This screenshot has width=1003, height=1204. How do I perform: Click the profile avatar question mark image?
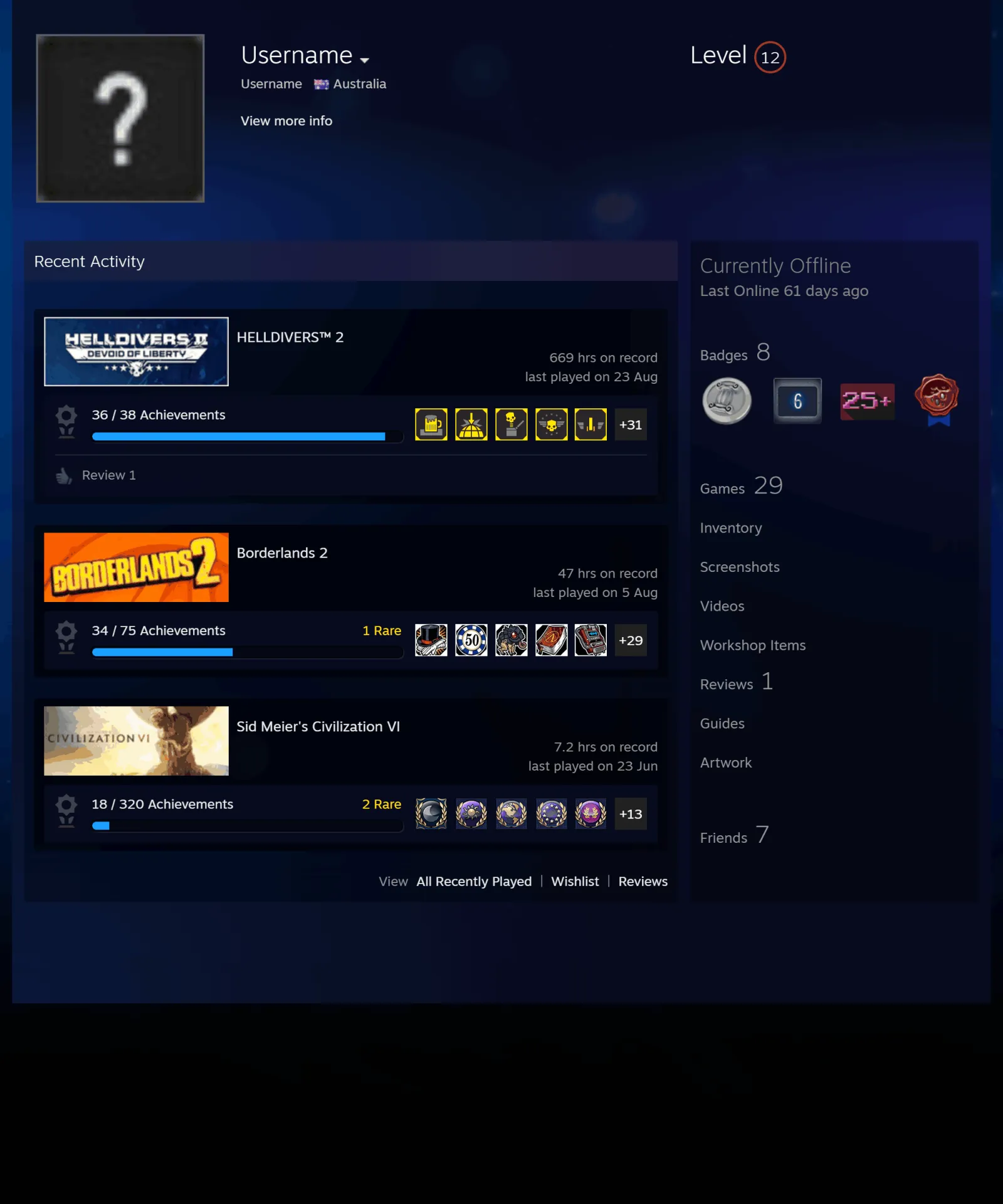(x=120, y=118)
